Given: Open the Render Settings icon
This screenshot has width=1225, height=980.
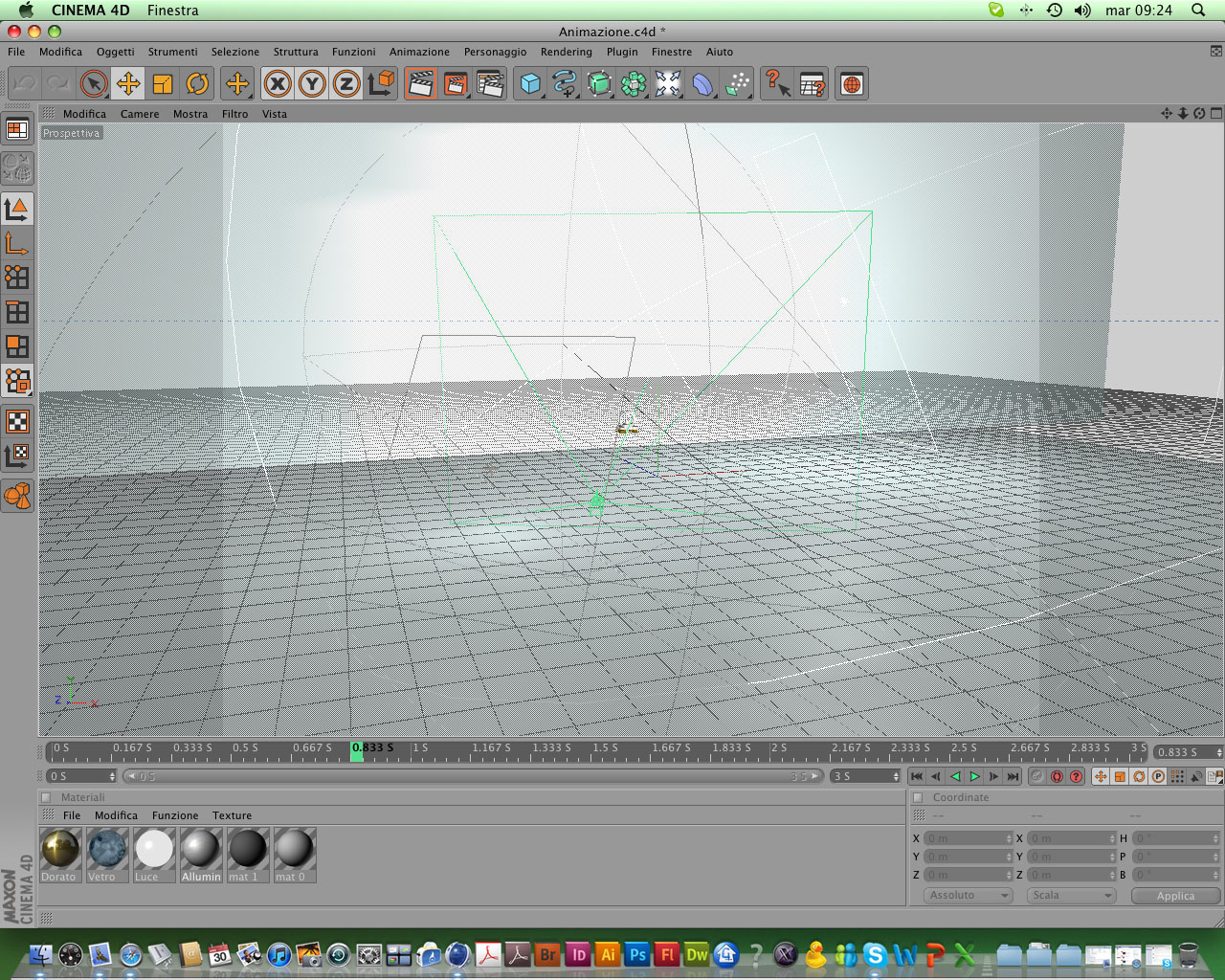Looking at the screenshot, I should click(490, 84).
